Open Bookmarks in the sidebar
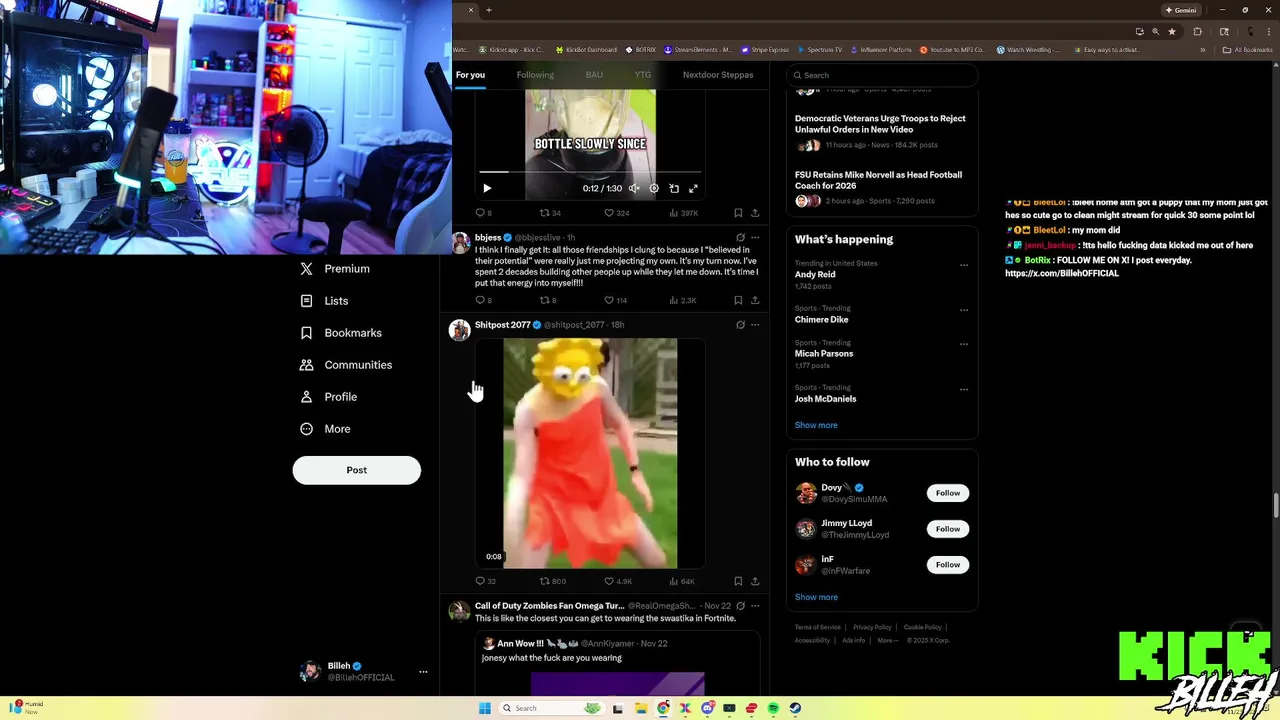Viewport: 1280px width, 720px height. (341, 333)
